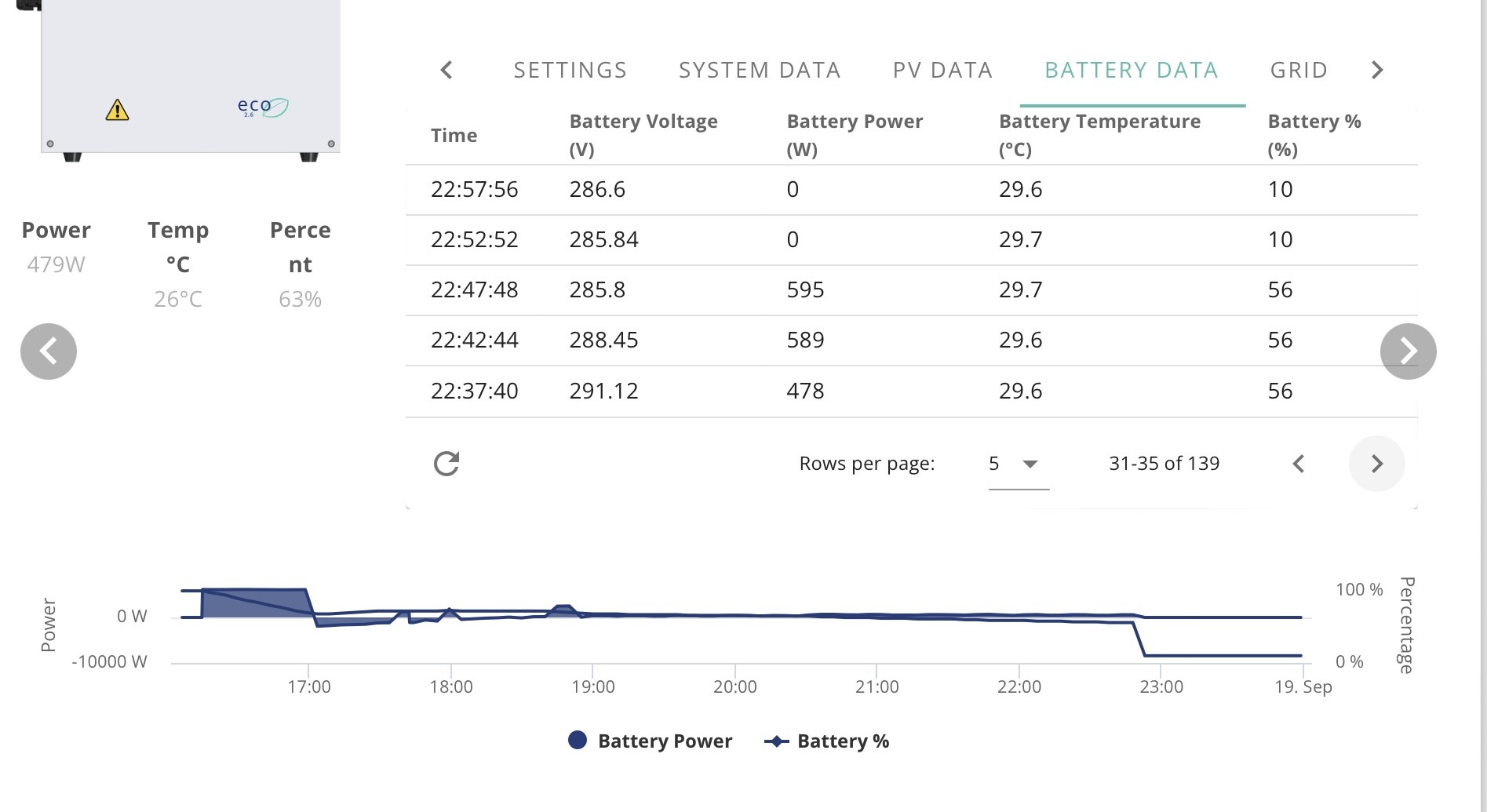This screenshot has height=812, width=1487.
Task: Click the Battery Voltage column header
Action: click(643, 135)
